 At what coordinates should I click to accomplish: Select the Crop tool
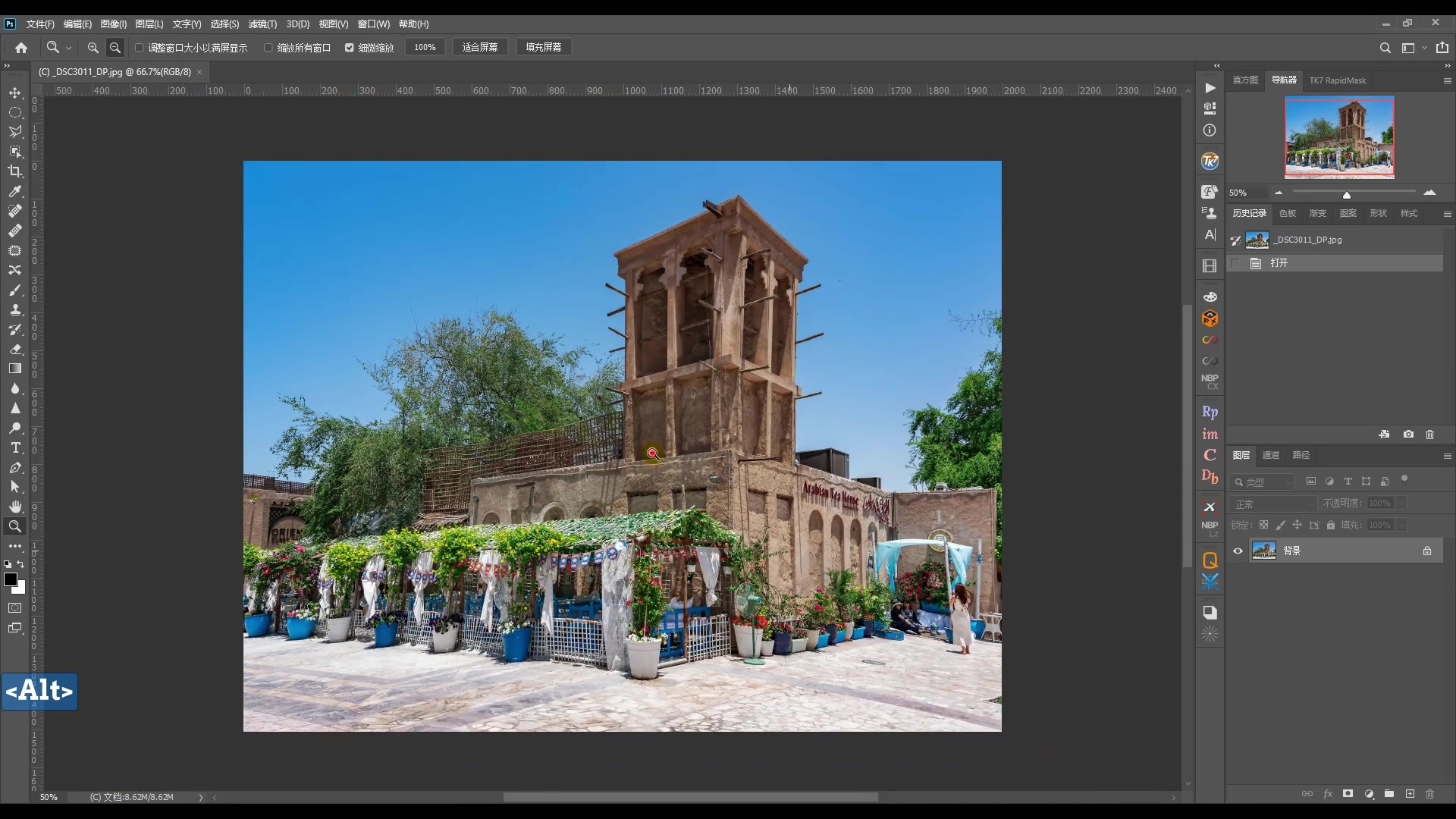(x=15, y=171)
